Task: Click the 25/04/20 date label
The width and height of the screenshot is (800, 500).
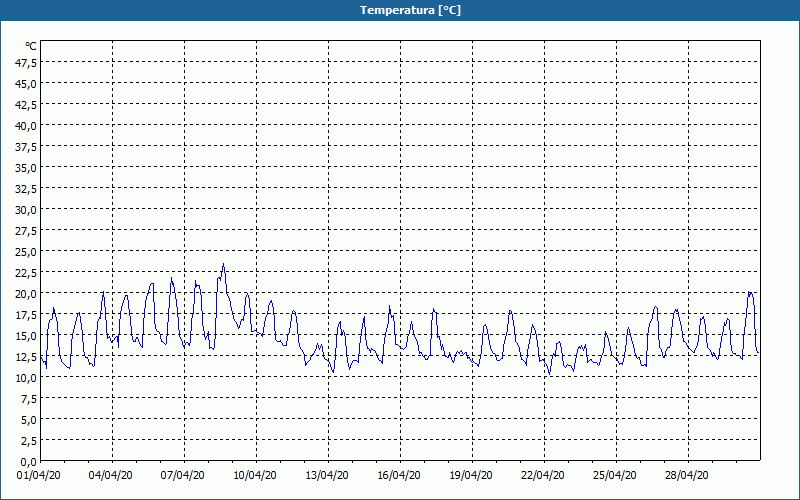Action: 615,476
